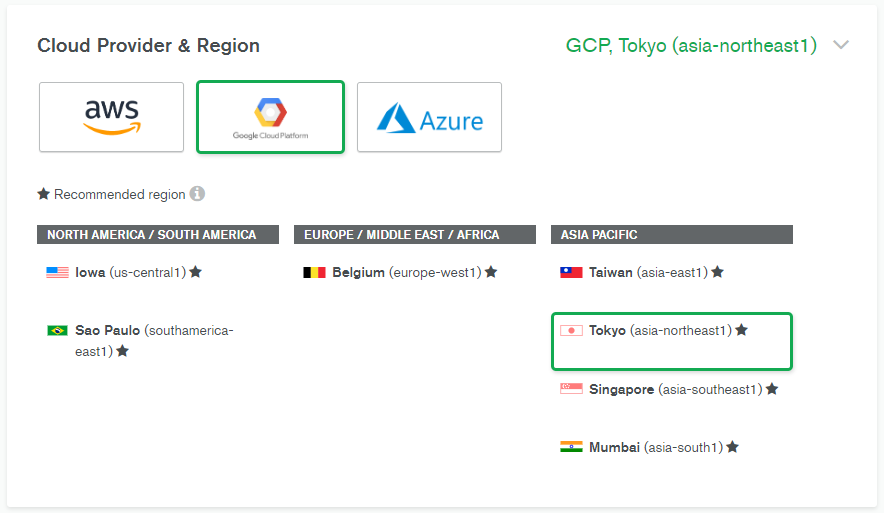Click the Taiwan flag icon

[571, 273]
